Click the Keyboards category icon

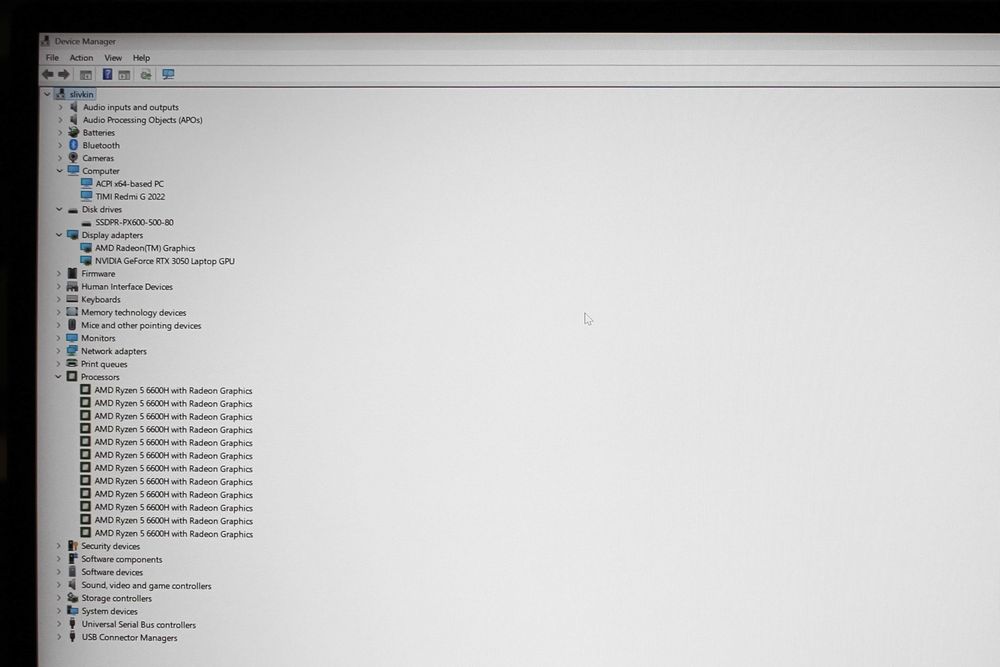(72, 299)
